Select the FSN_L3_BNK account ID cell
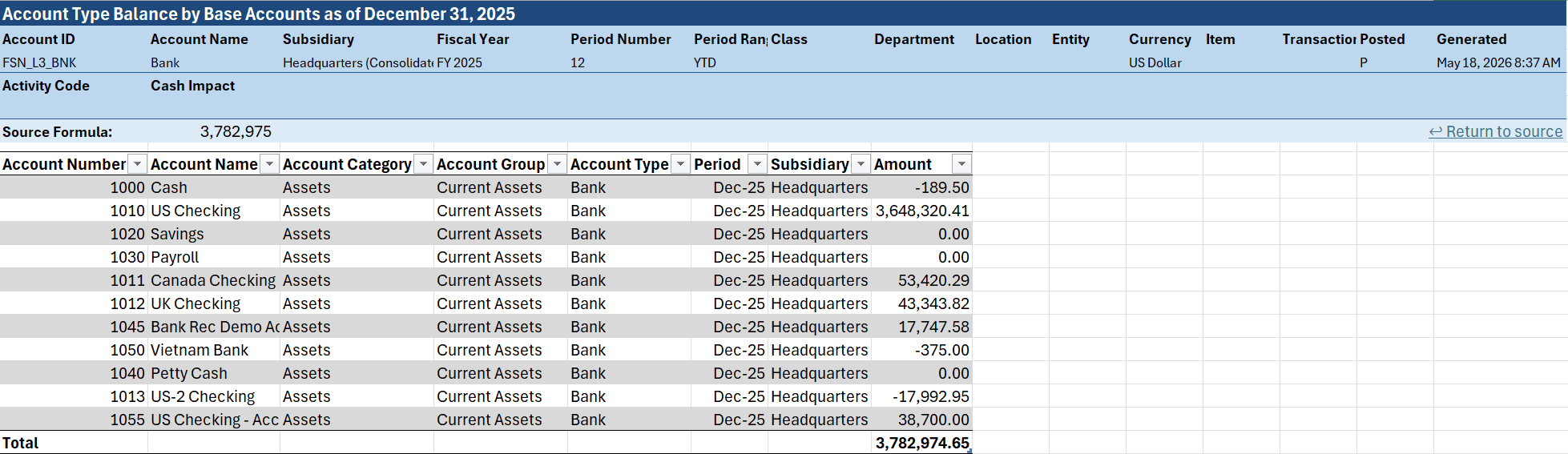The image size is (1568, 454). tap(74, 62)
